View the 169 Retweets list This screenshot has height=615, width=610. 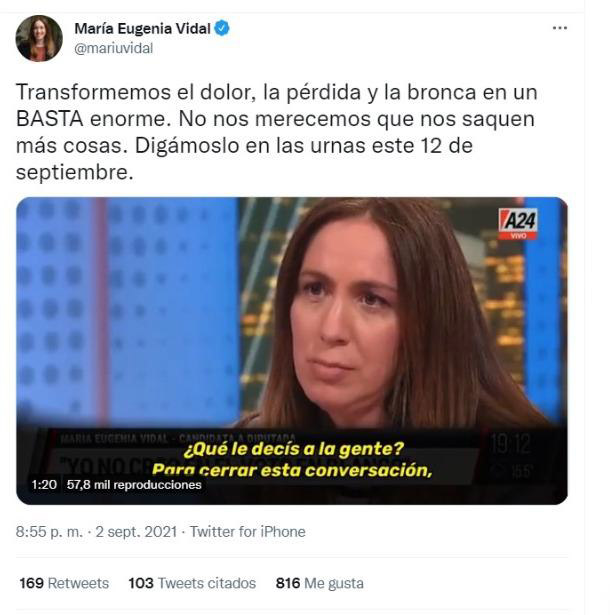(64, 583)
